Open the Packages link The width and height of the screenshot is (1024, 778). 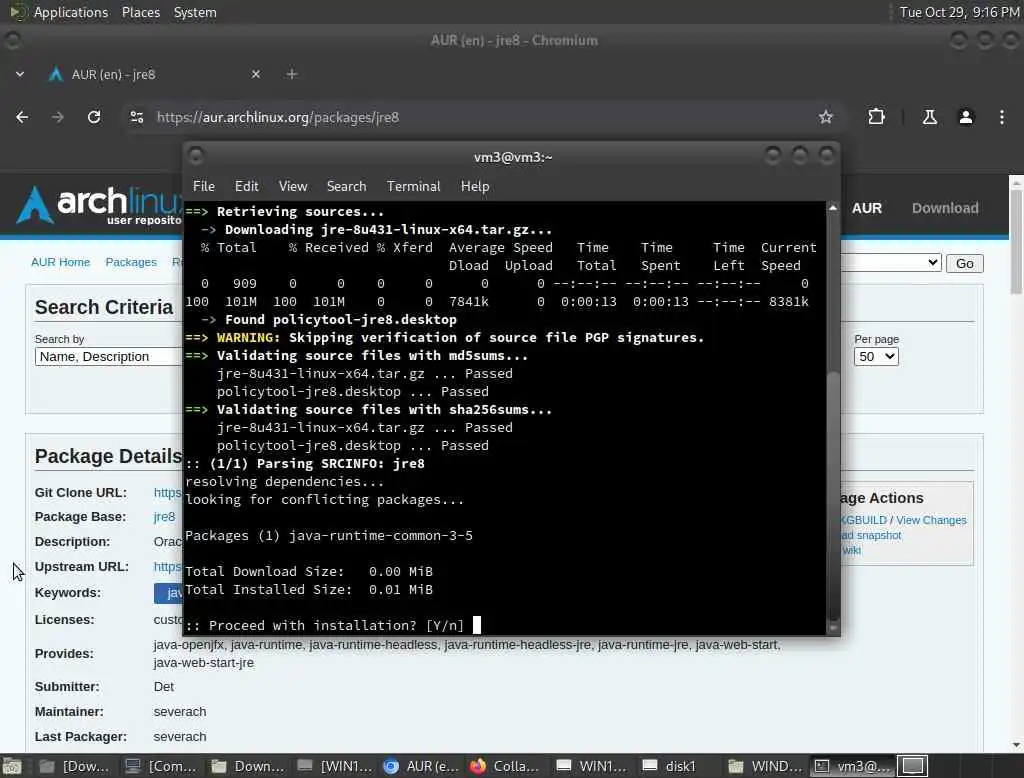coord(131,262)
